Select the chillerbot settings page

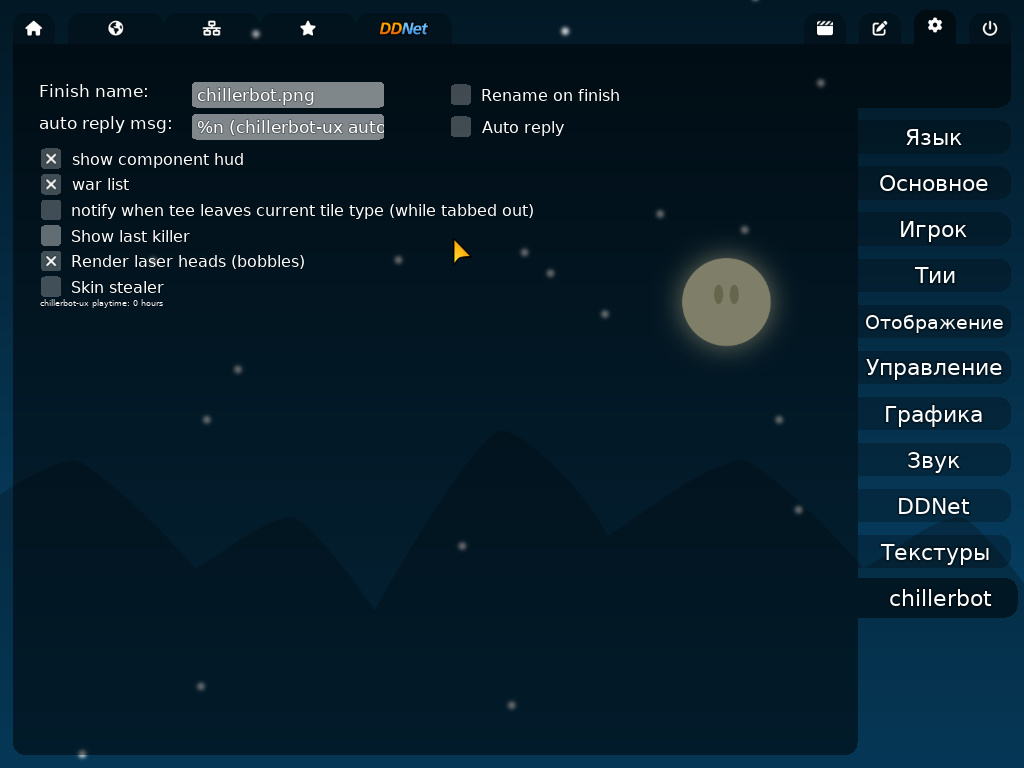pos(938,598)
